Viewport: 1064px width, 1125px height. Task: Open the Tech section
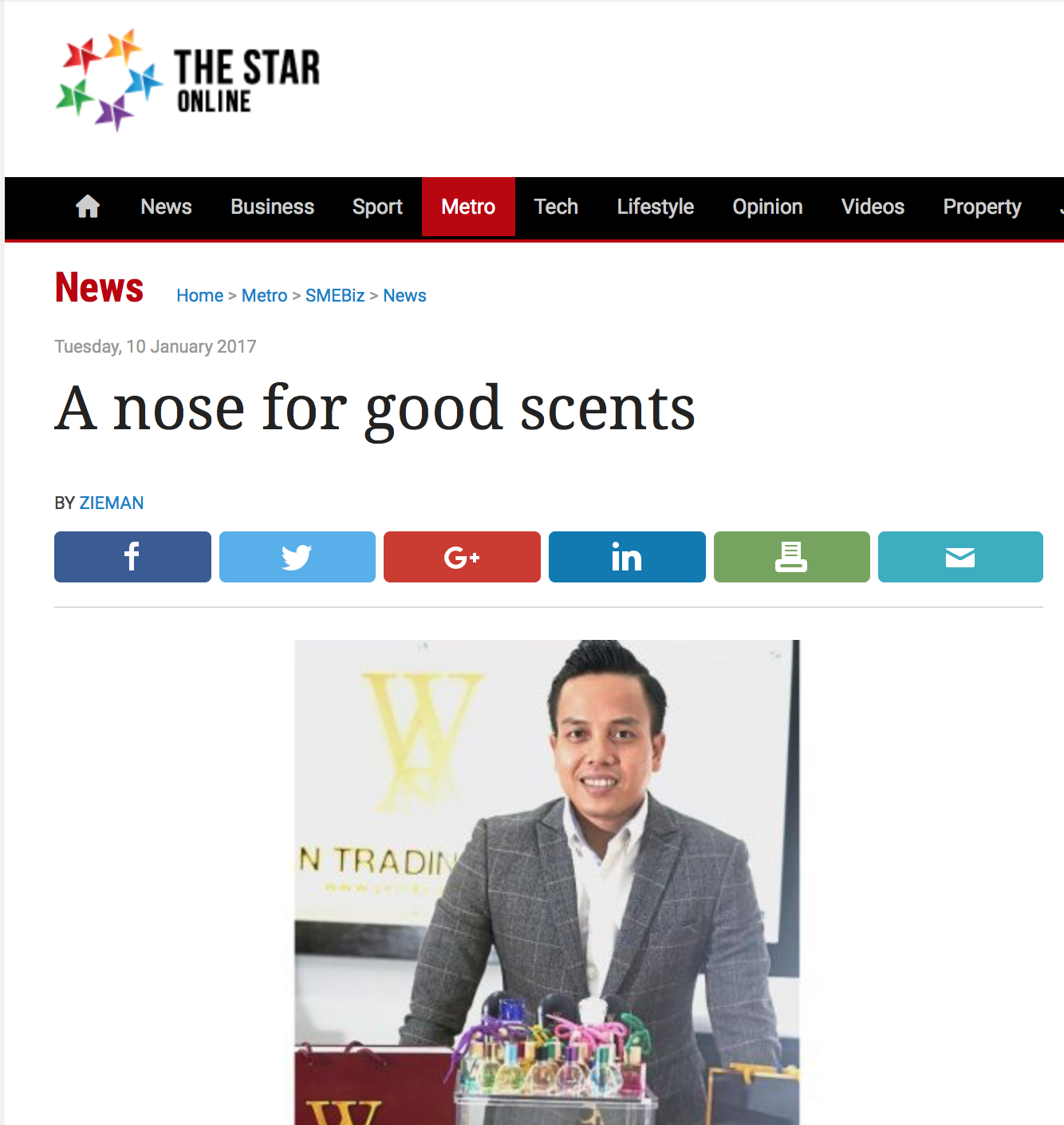(x=556, y=207)
